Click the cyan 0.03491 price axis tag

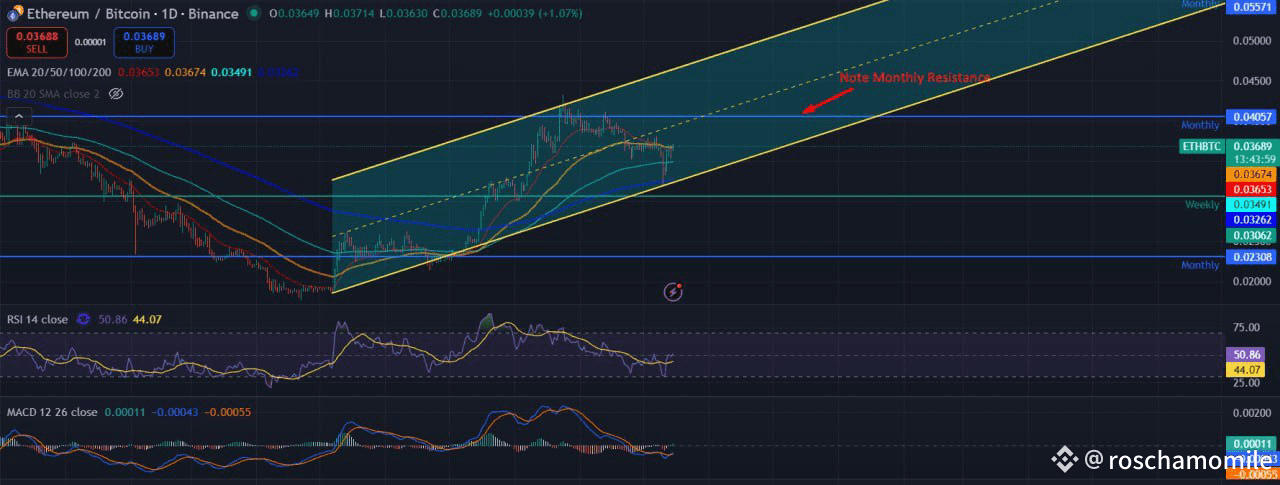[1252, 204]
